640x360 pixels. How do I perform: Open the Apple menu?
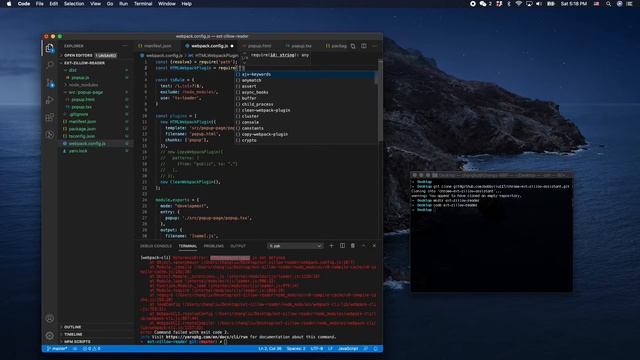(9, 4)
